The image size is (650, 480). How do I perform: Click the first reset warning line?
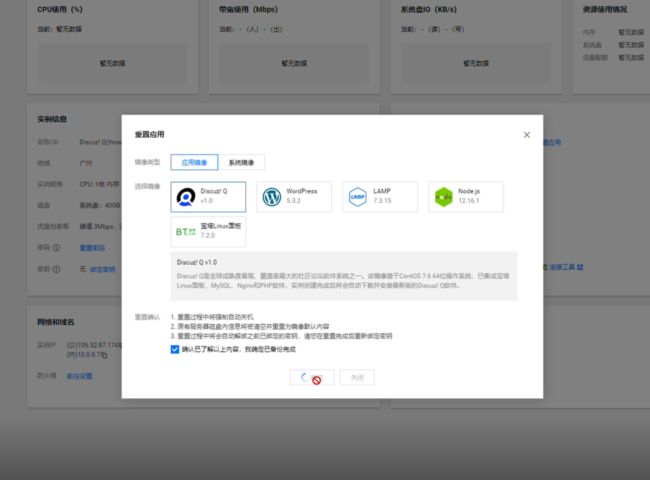click(212, 317)
